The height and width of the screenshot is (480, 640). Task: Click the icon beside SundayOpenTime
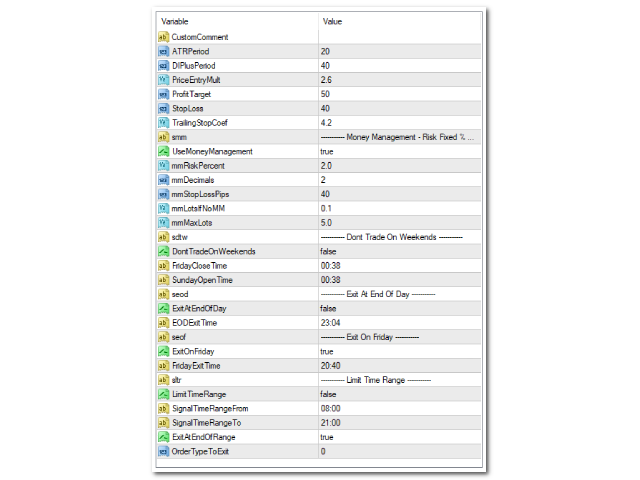[163, 280]
